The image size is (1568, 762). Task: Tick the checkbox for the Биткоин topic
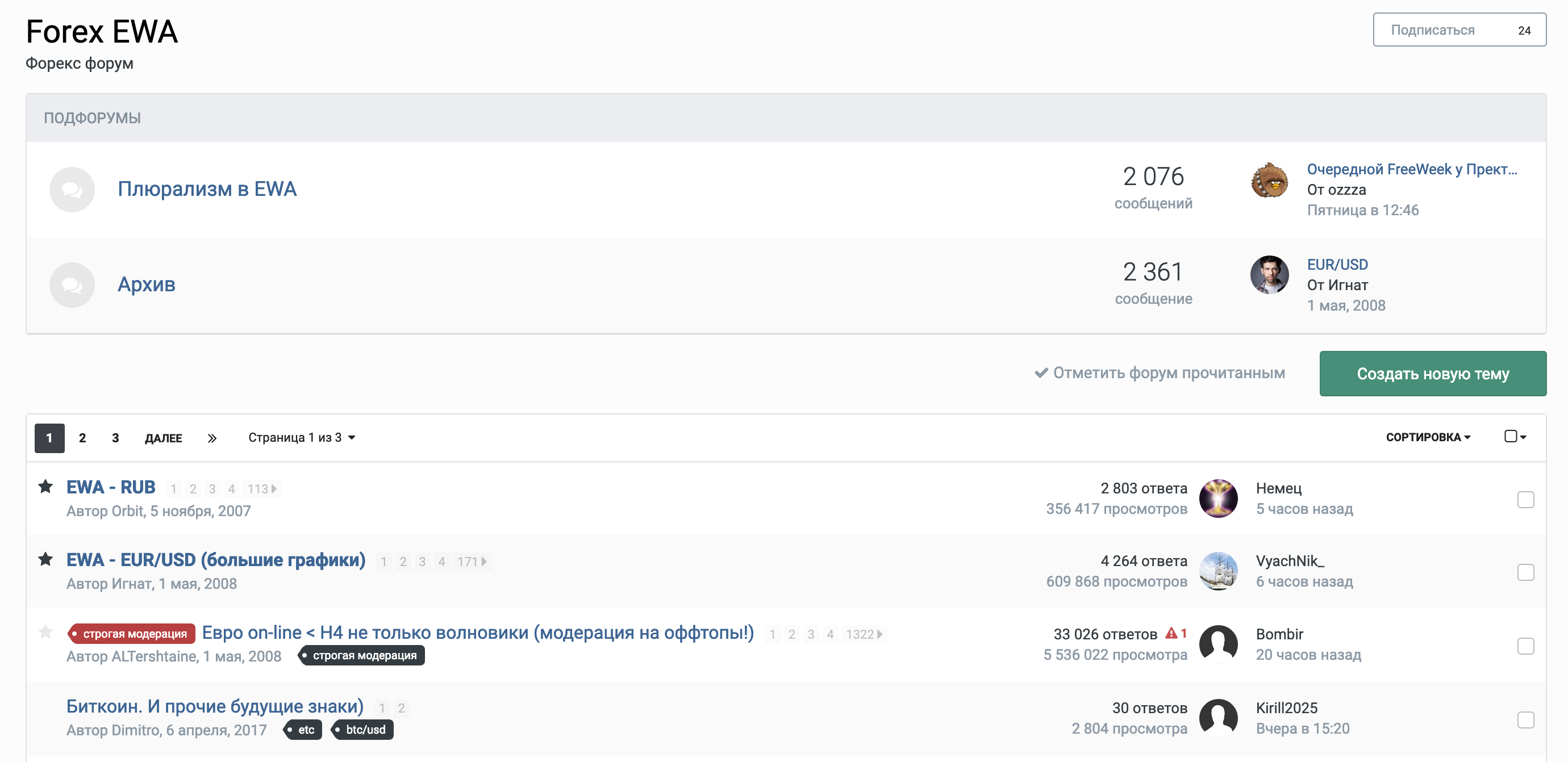(1525, 720)
